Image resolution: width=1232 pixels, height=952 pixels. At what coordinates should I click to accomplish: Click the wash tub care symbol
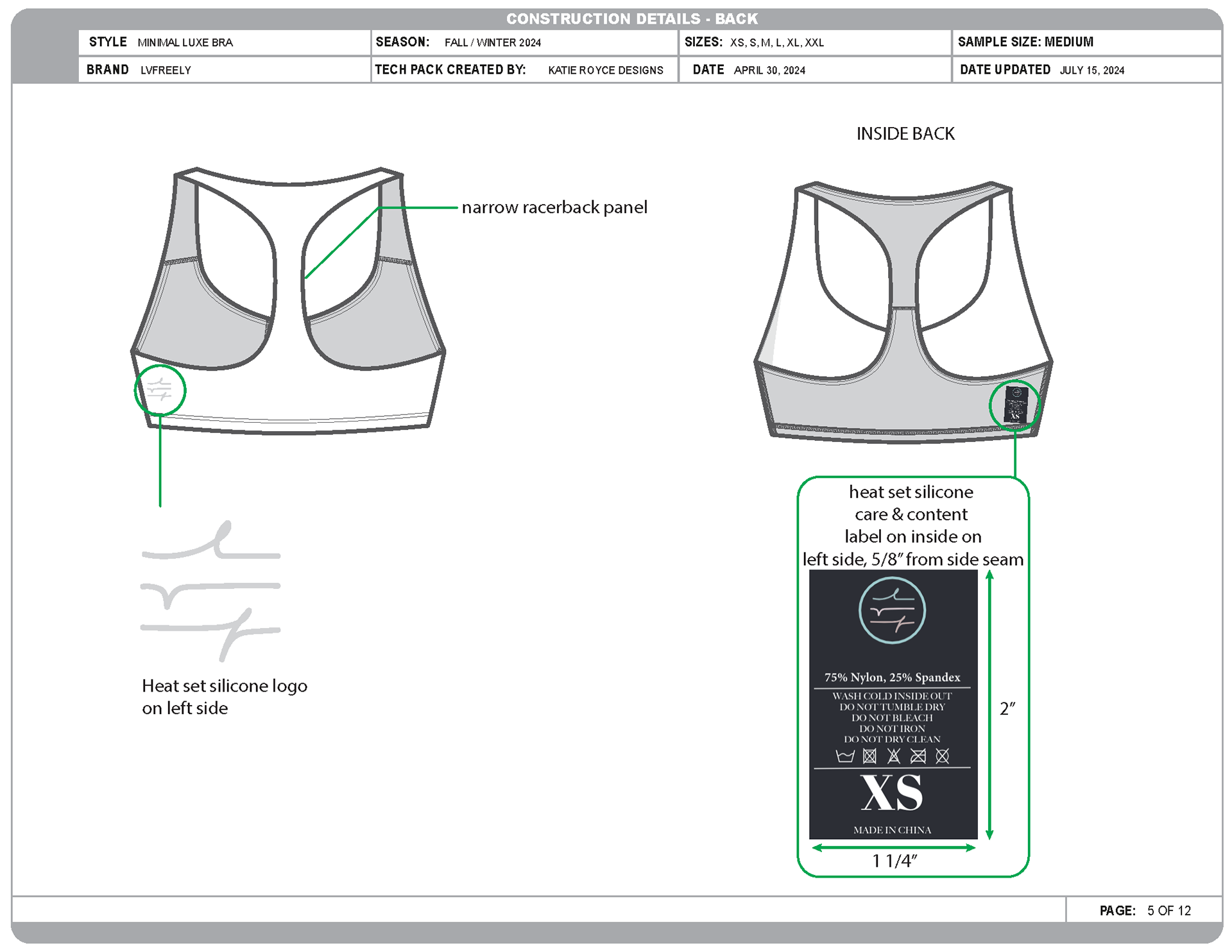[x=845, y=756]
